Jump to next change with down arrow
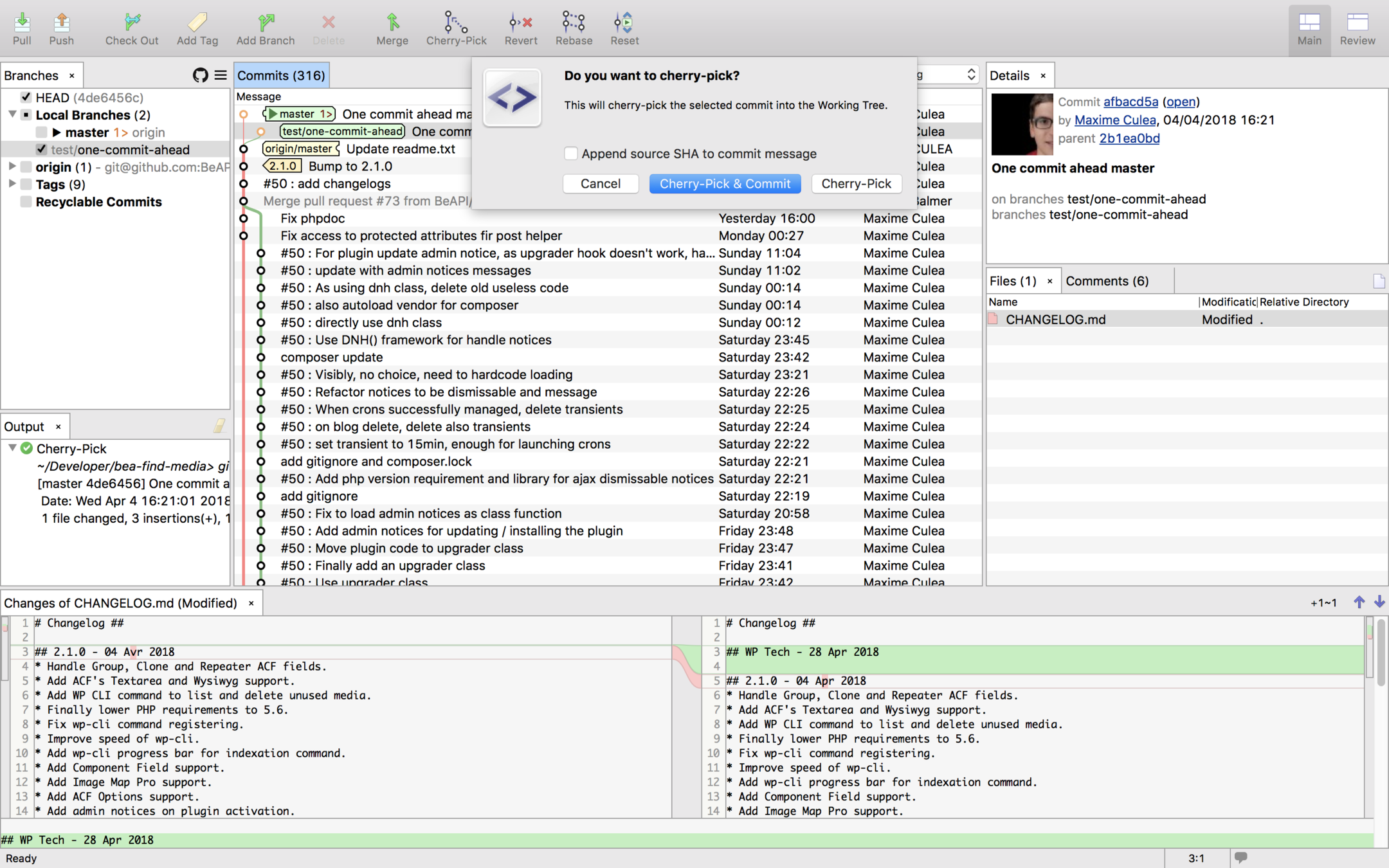This screenshot has width=1389, height=868. coord(1379,602)
